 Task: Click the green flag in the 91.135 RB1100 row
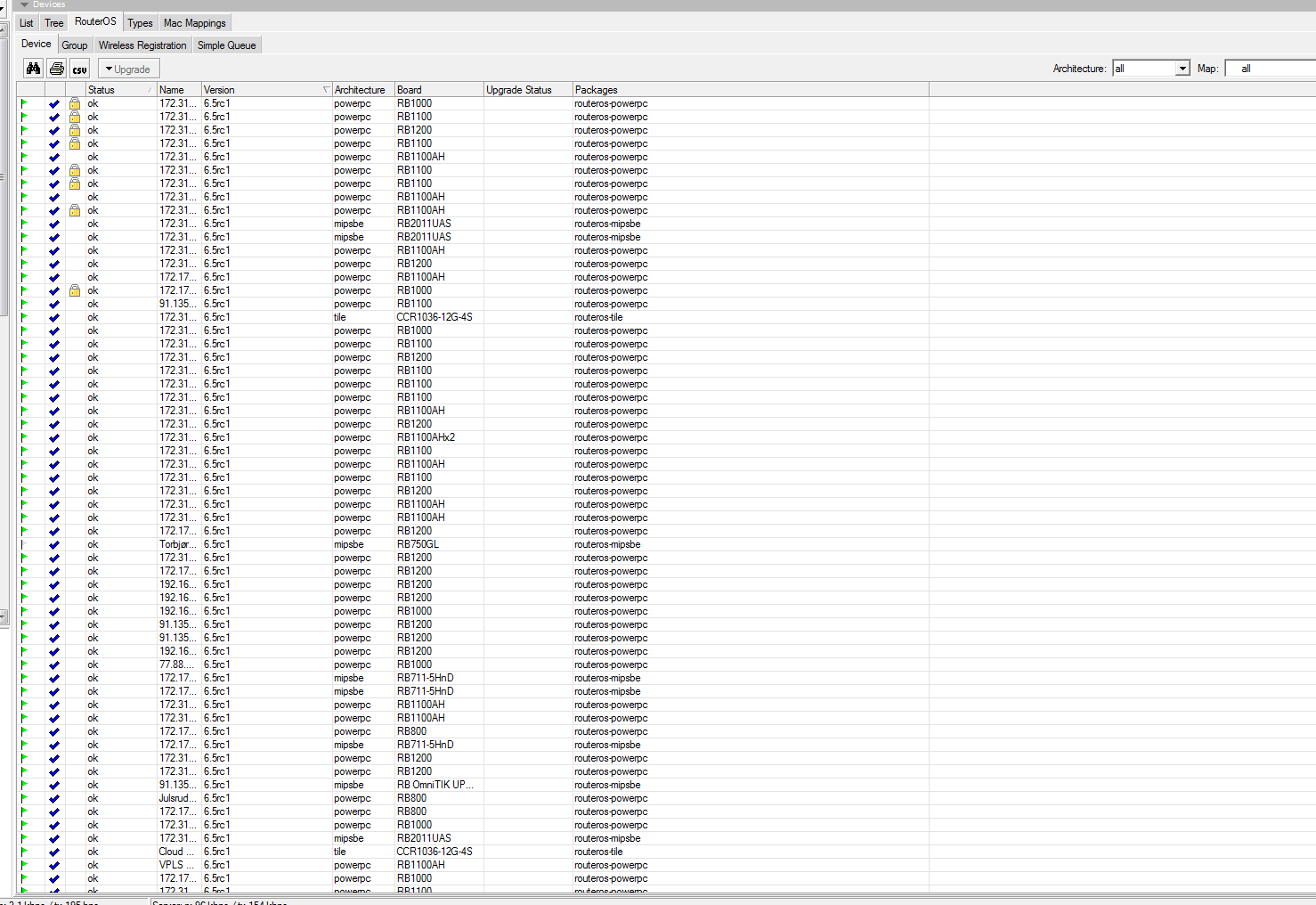[25, 304]
